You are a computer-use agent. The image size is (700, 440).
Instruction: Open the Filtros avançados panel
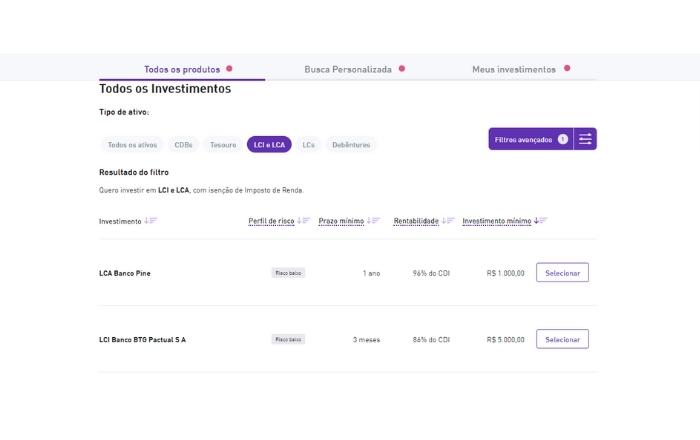523,139
